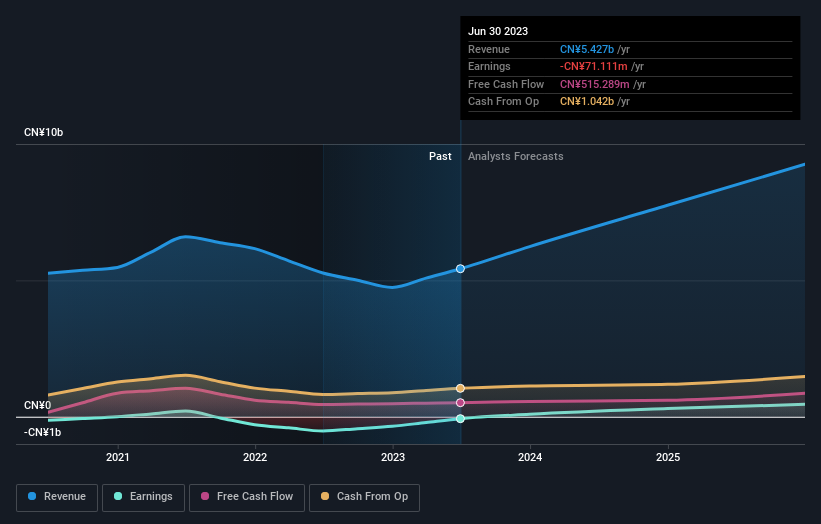Click the 2022 x-axis label

pyautogui.click(x=255, y=458)
